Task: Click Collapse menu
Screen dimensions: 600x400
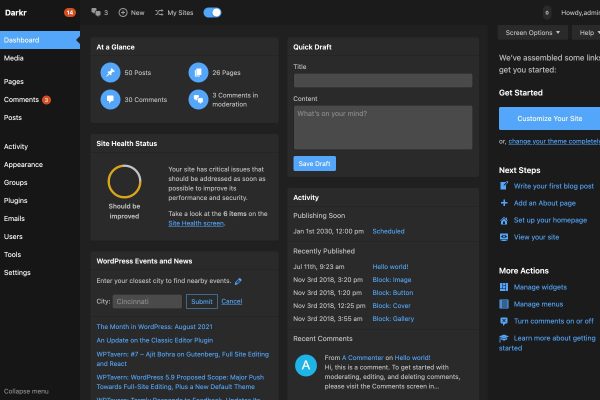Action: (x=26, y=391)
